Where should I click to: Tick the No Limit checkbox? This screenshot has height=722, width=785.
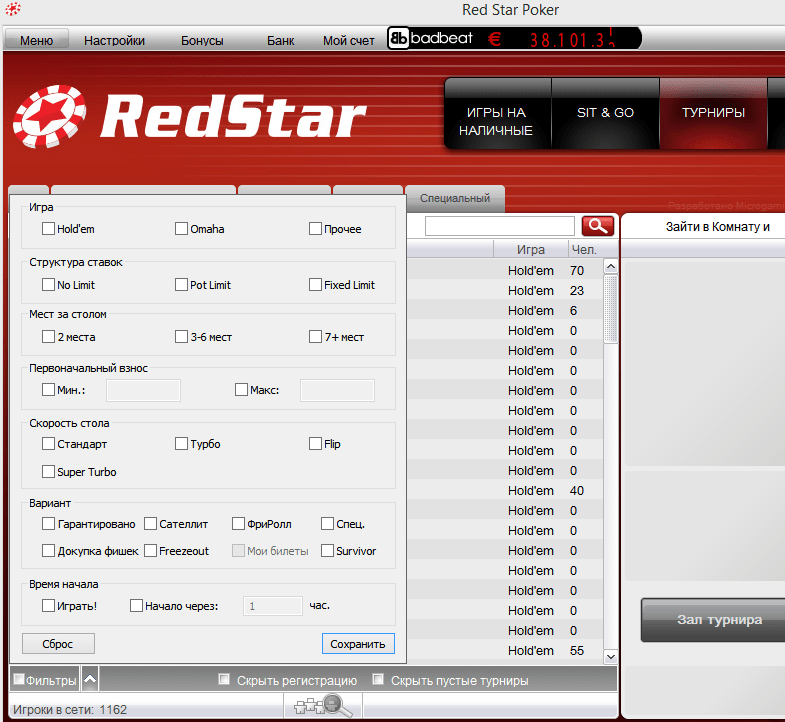pos(49,285)
